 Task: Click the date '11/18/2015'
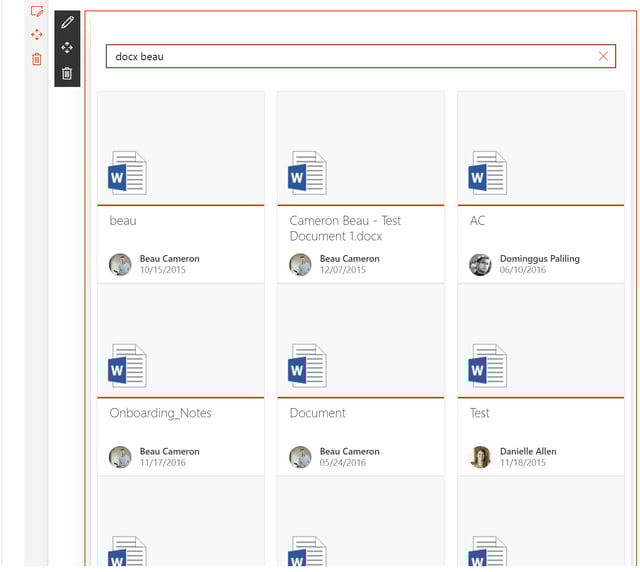523,463
